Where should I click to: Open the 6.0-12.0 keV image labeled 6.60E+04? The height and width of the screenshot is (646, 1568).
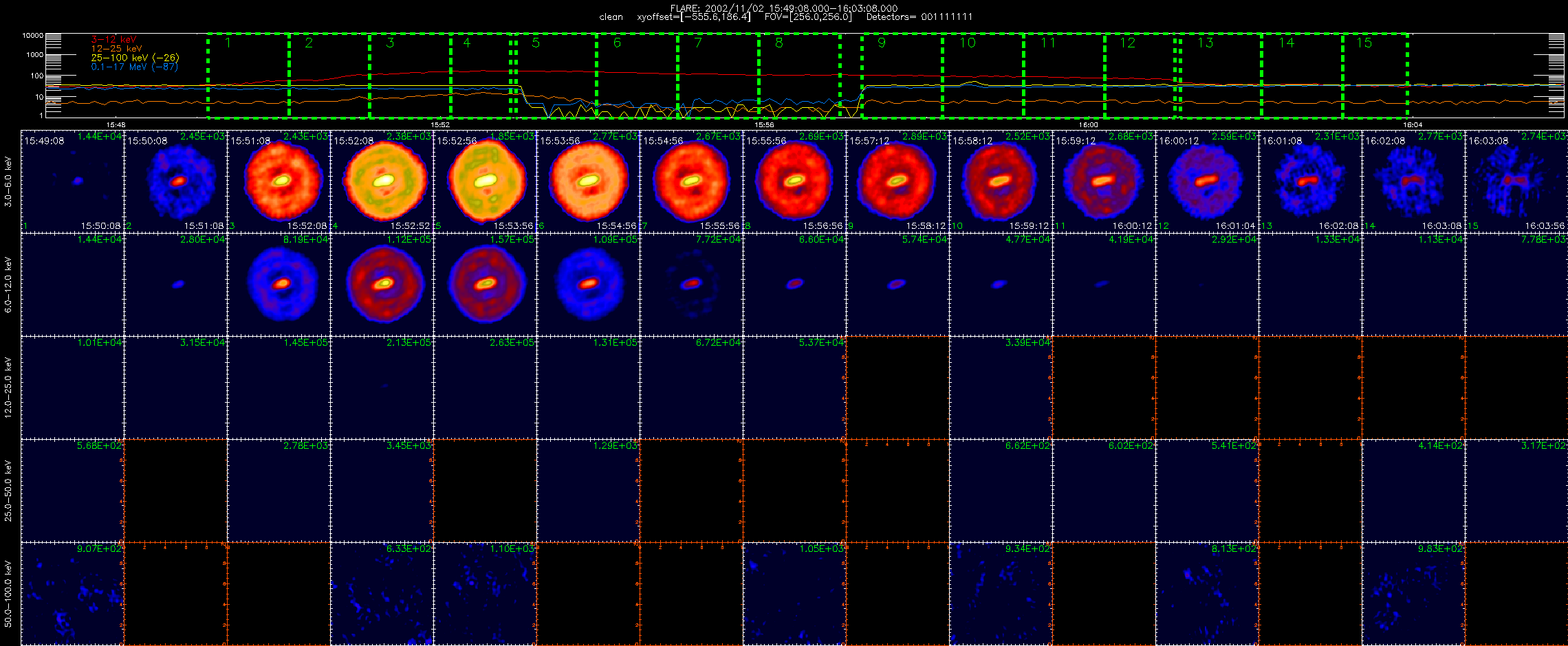(794, 285)
